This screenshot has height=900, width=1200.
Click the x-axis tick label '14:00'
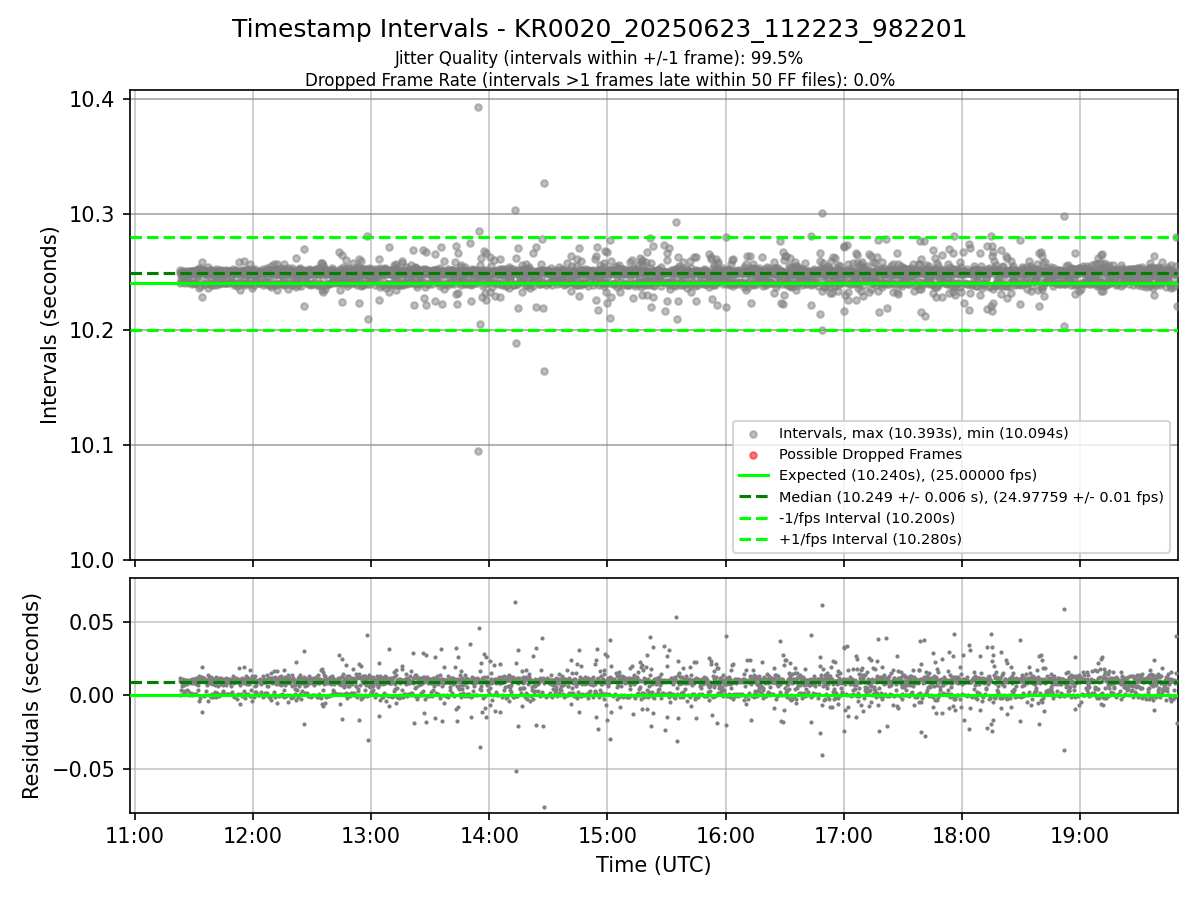point(489,833)
